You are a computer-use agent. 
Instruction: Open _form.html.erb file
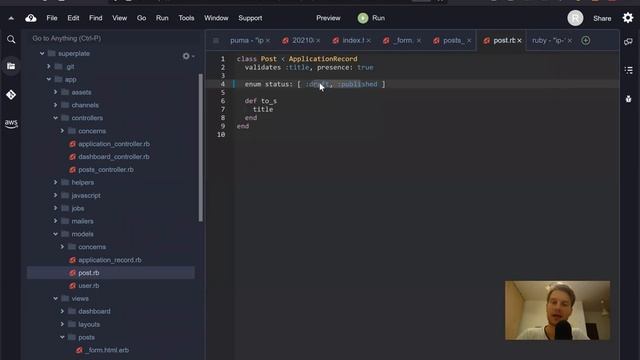coord(108,350)
